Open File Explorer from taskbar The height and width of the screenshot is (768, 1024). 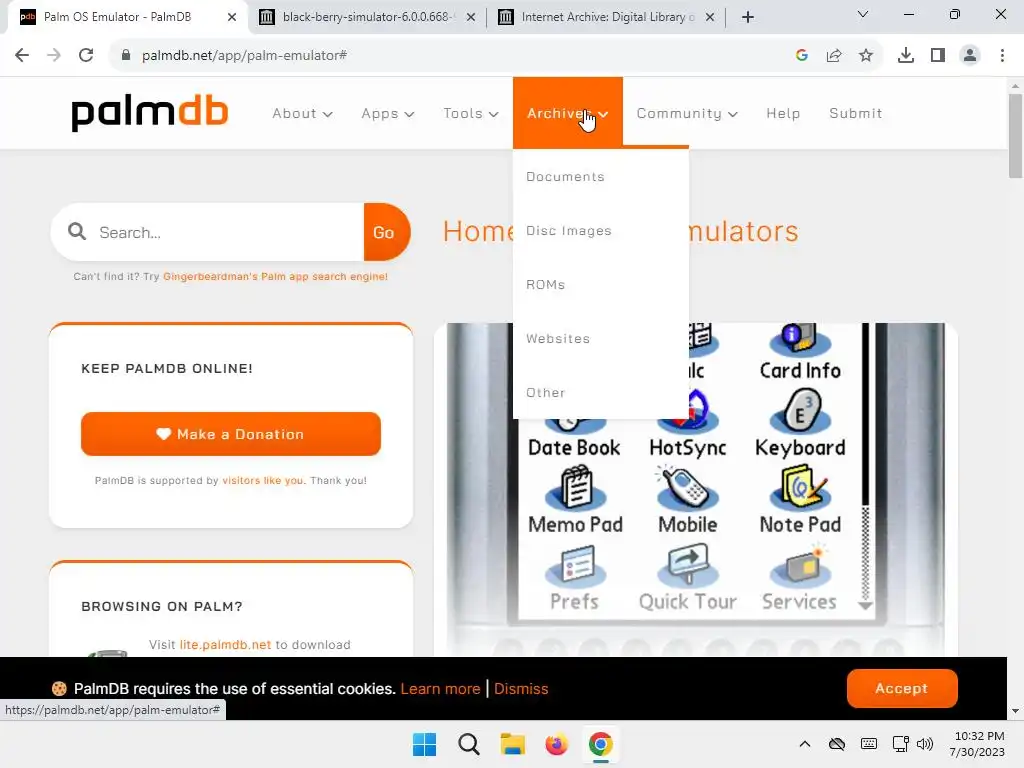click(x=513, y=744)
